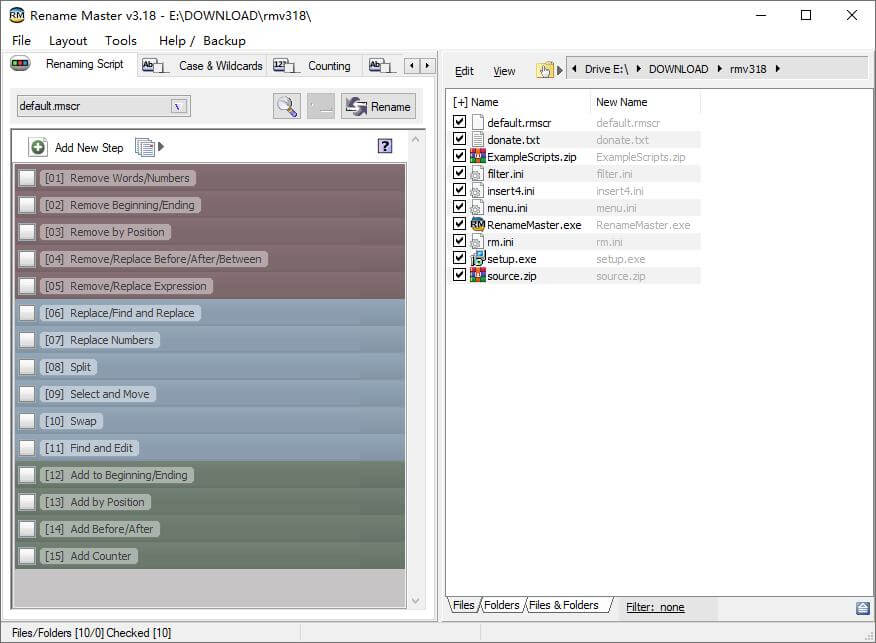The image size is (876, 643).
Task: Click the magnifying glass preview icon
Action: 287,107
